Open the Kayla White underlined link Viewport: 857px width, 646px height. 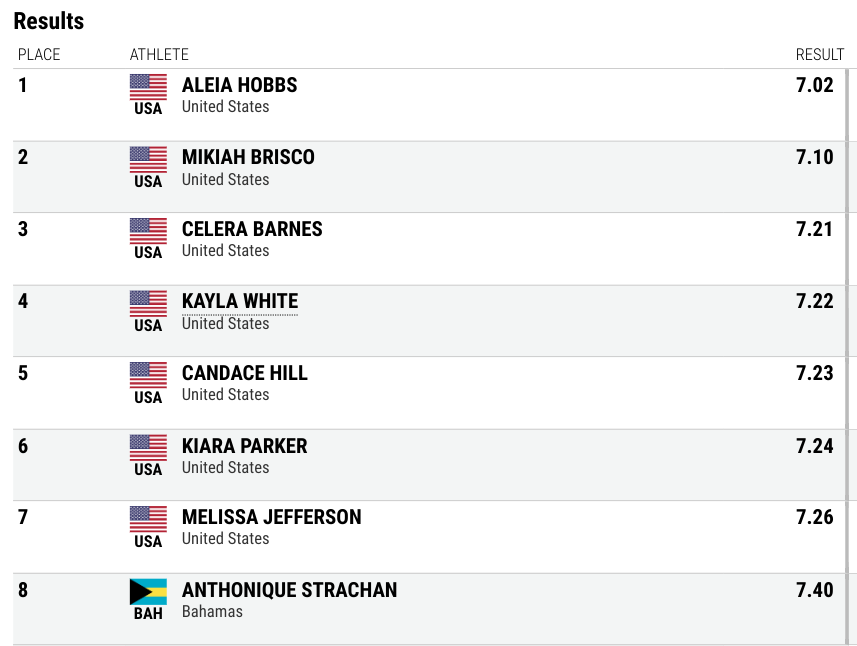tap(240, 301)
